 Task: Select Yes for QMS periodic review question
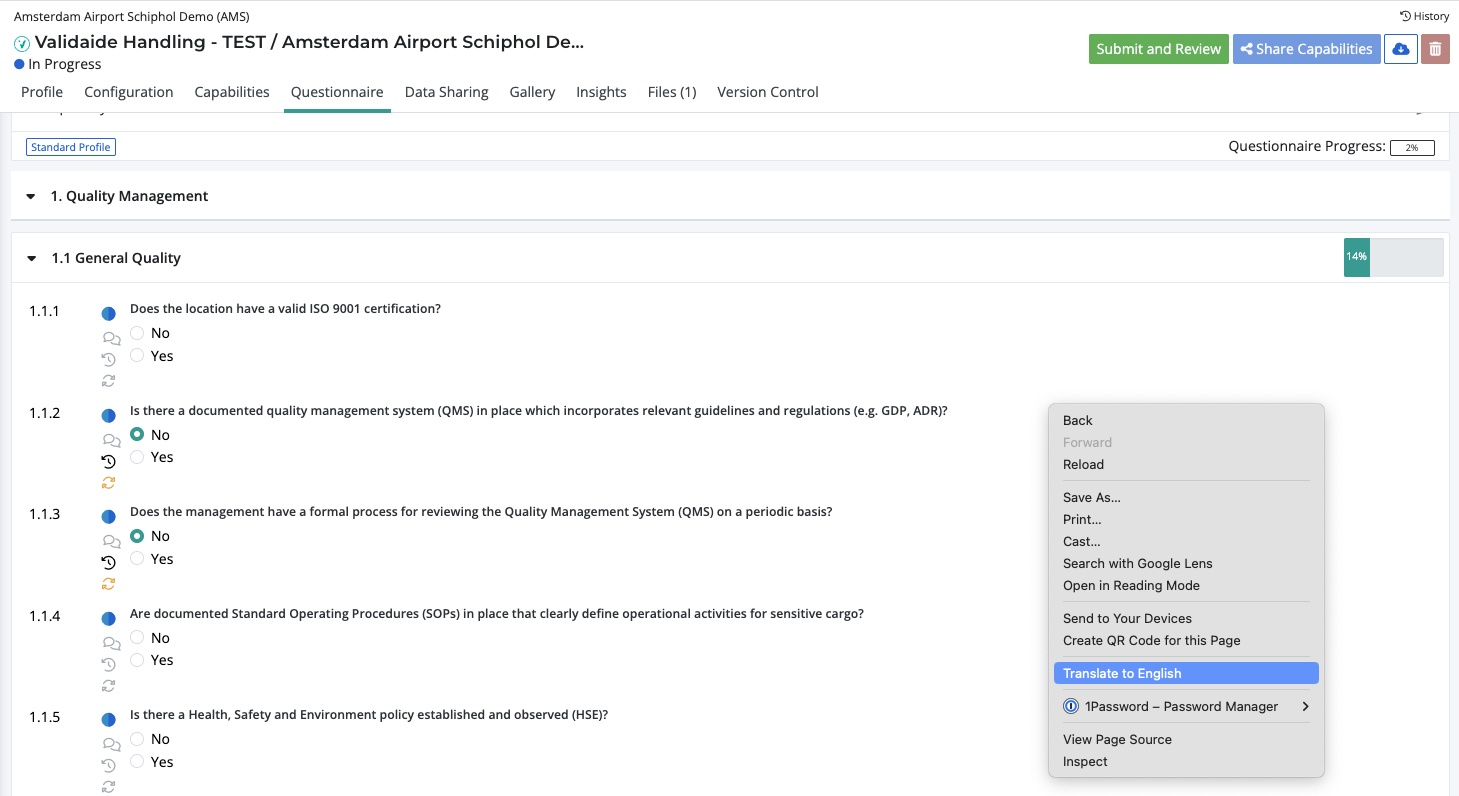click(137, 559)
